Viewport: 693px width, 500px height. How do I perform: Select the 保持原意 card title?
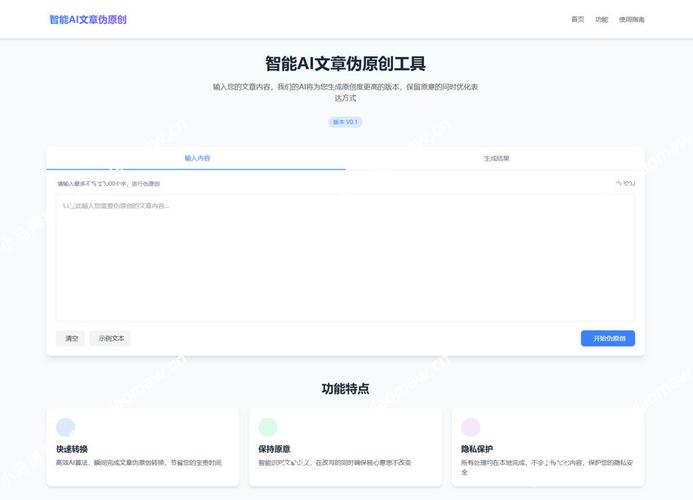click(274, 449)
